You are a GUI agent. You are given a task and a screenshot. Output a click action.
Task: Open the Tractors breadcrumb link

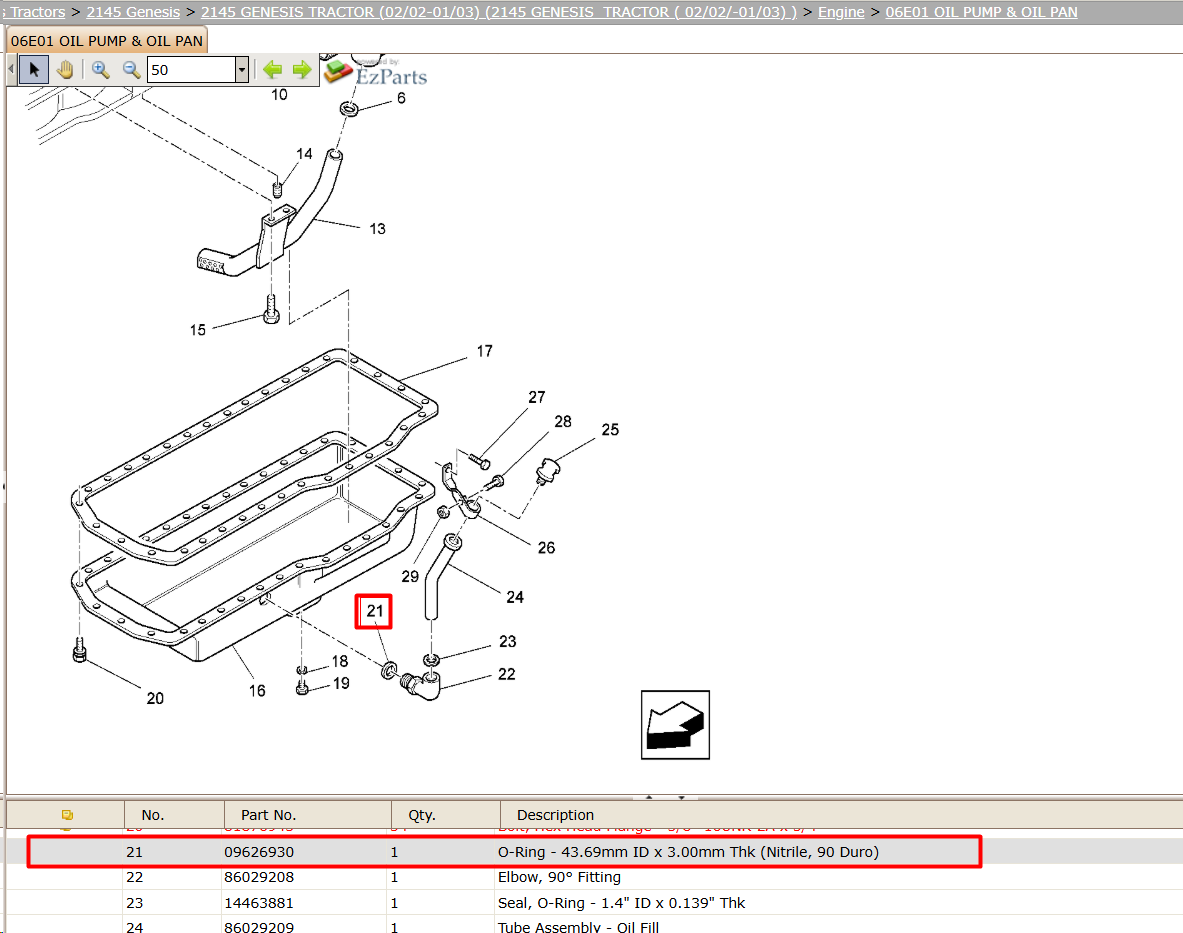coord(38,12)
